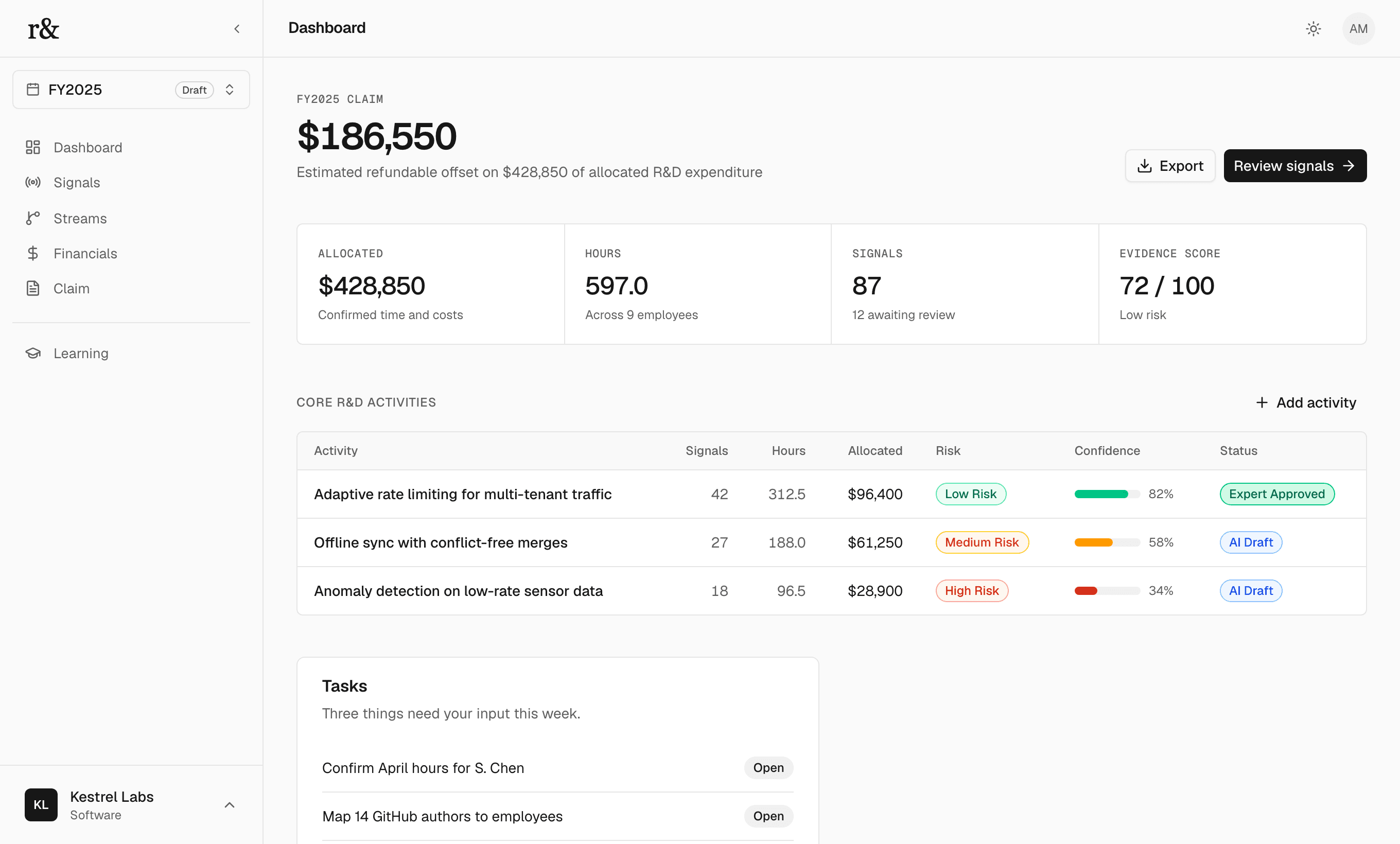Click the Evidence Score 72 / 100 card

pos(1232,284)
